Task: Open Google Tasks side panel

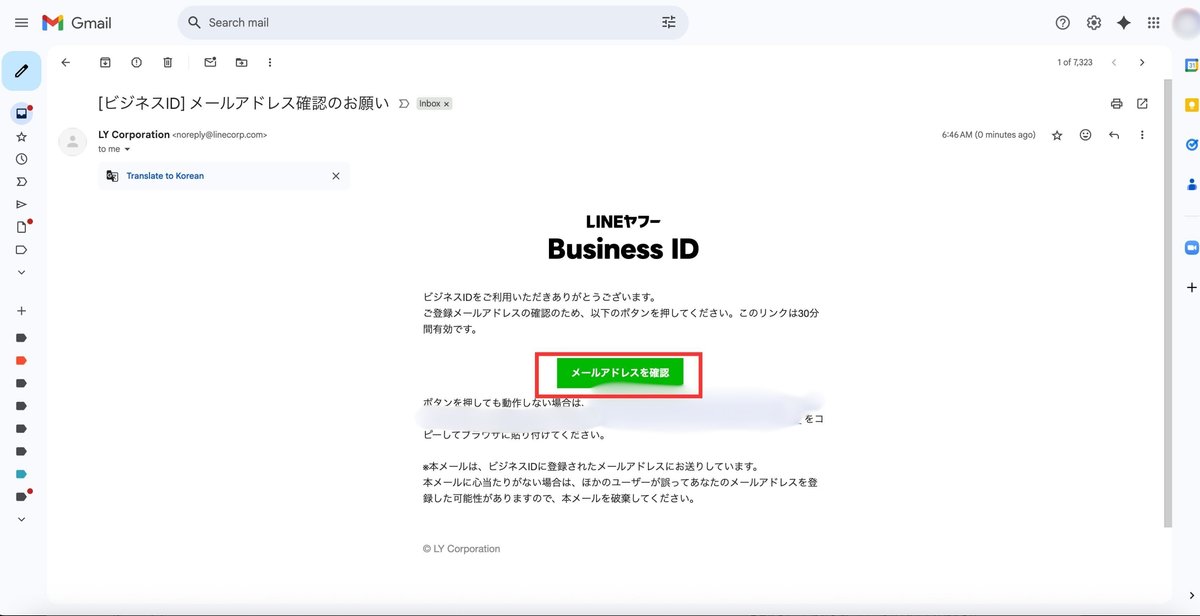Action: point(1191,144)
